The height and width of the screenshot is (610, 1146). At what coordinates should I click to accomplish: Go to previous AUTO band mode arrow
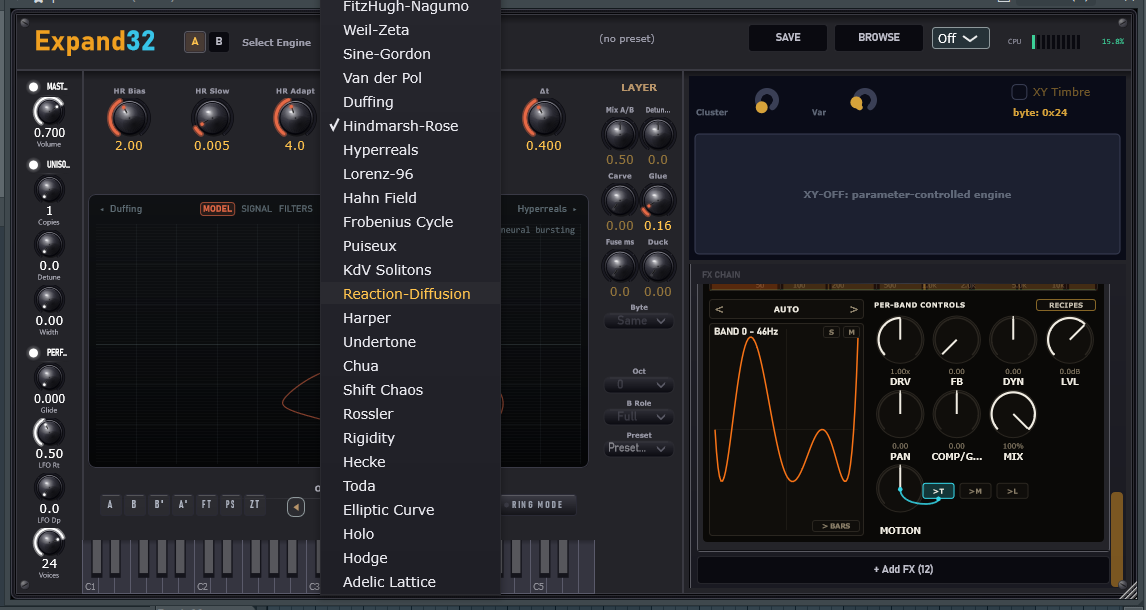[719, 310]
